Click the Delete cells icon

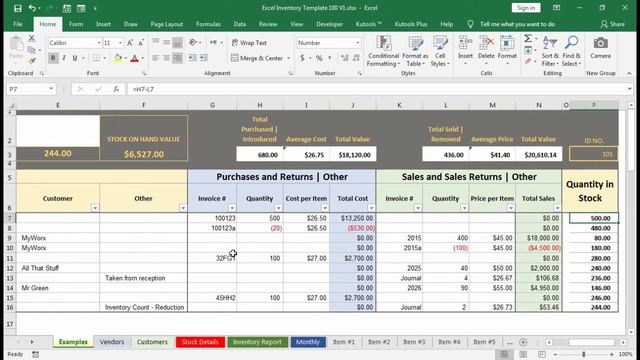[x=486, y=43]
